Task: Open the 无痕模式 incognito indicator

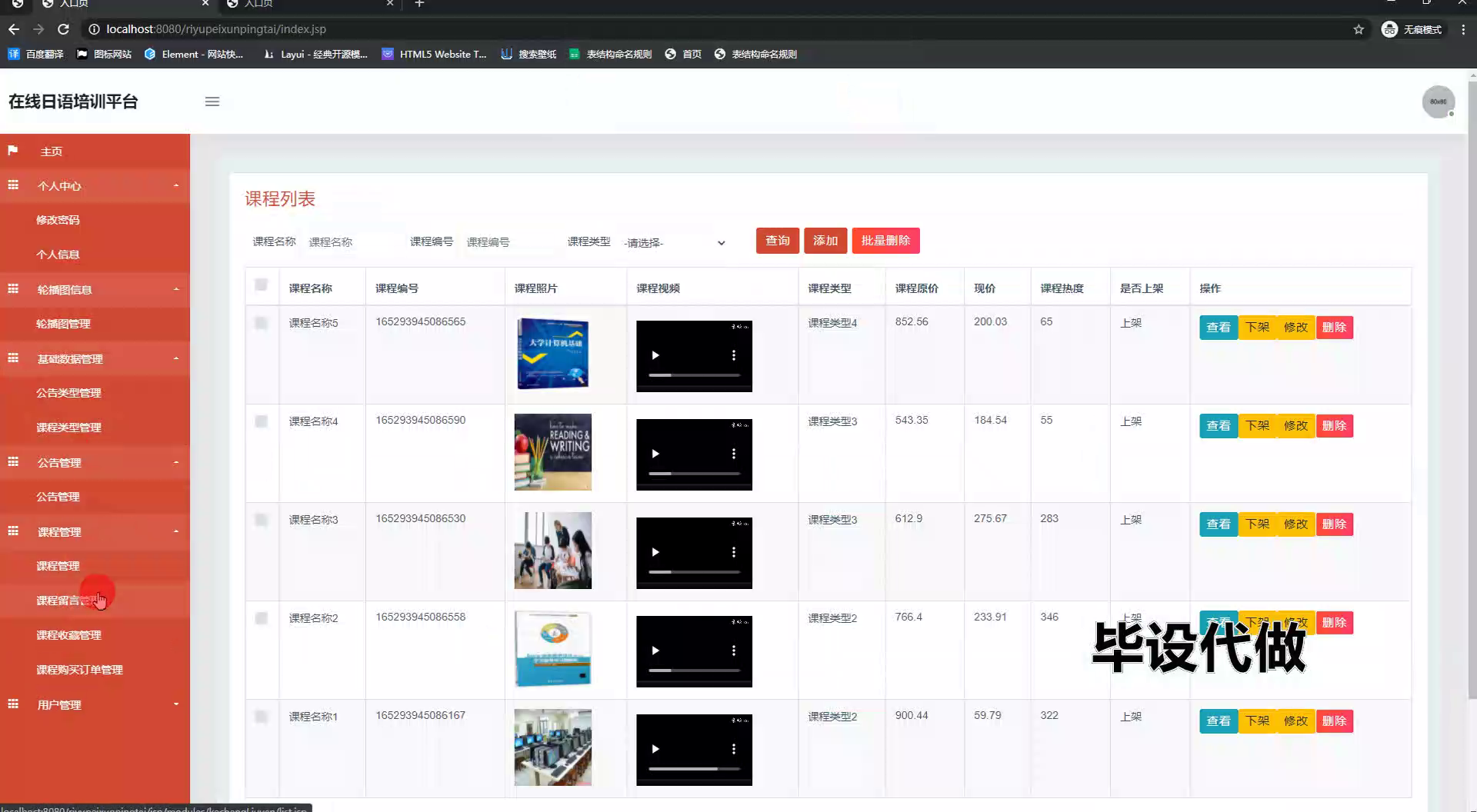Action: [1412, 29]
